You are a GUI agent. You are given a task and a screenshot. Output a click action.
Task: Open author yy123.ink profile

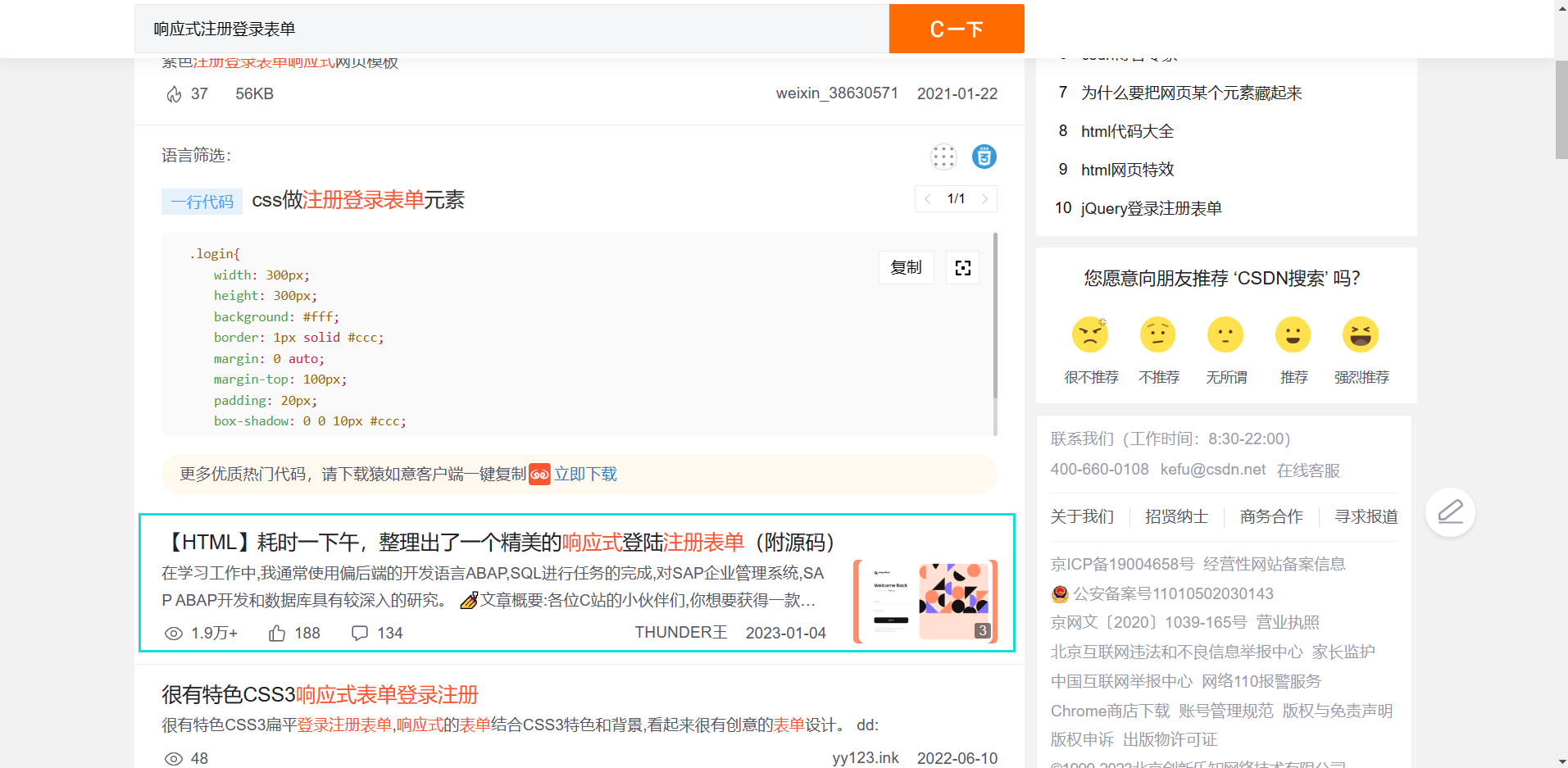point(866,758)
